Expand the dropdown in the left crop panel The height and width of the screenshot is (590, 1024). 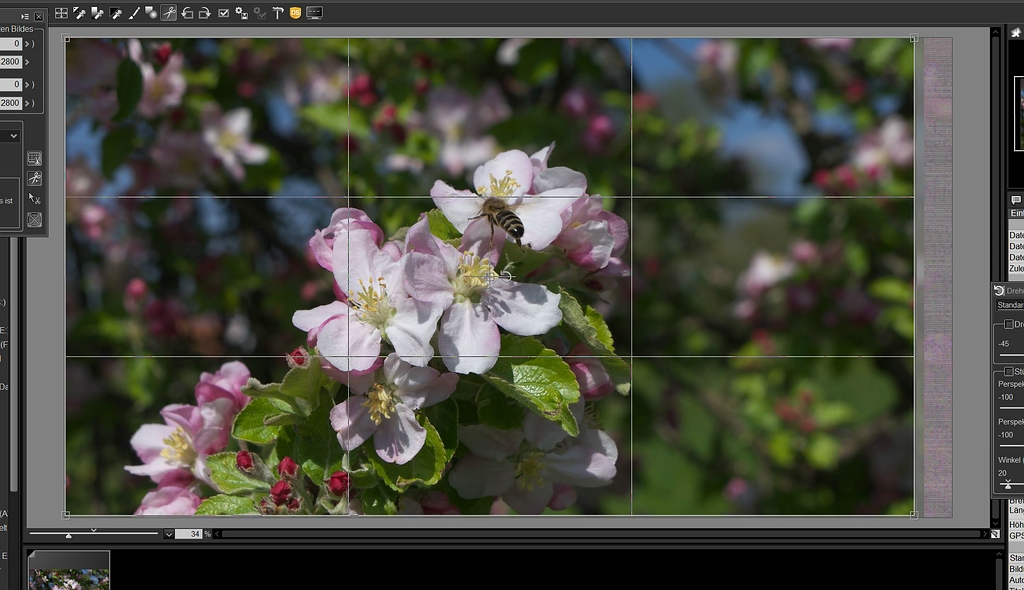(13, 135)
